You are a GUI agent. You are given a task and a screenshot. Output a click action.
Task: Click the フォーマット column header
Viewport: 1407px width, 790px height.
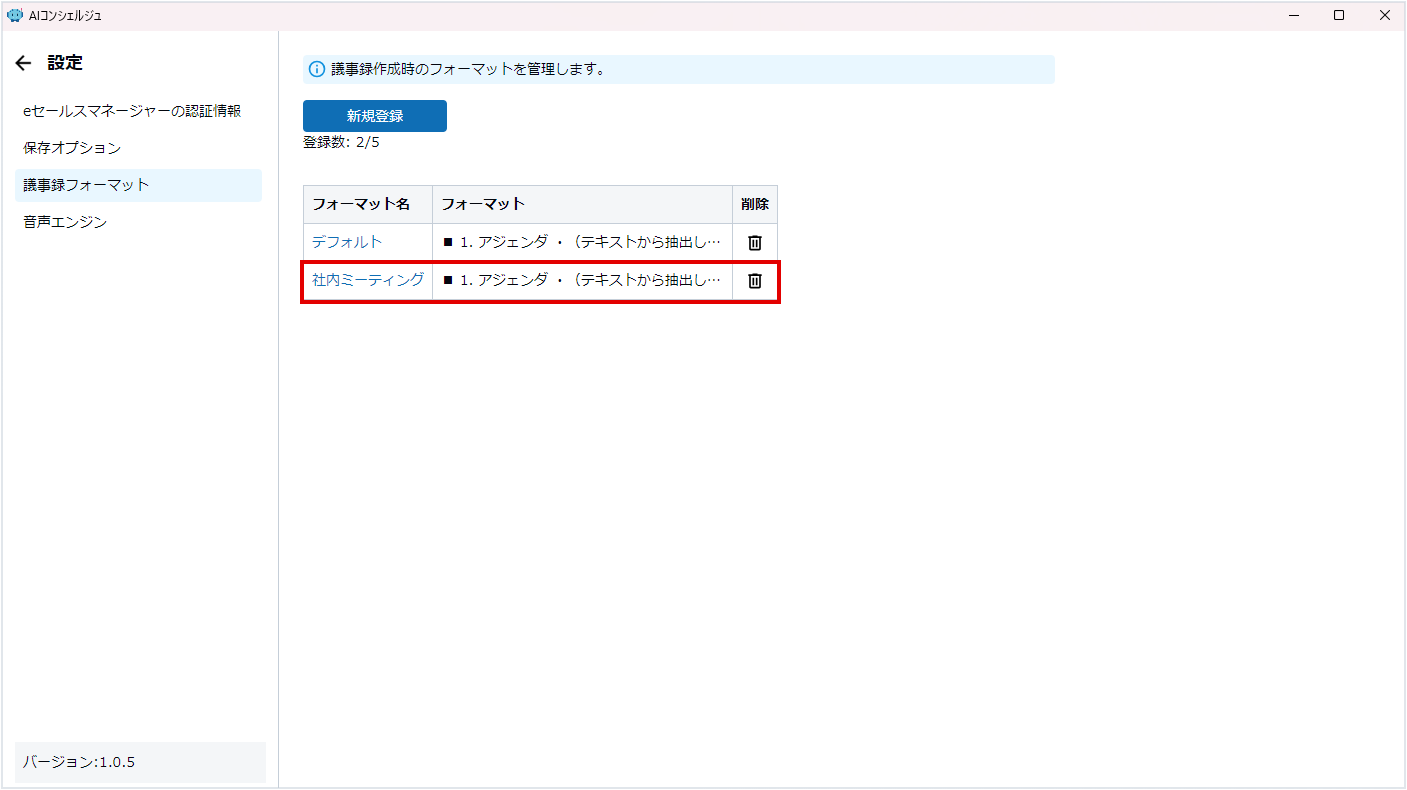[x=483, y=204]
